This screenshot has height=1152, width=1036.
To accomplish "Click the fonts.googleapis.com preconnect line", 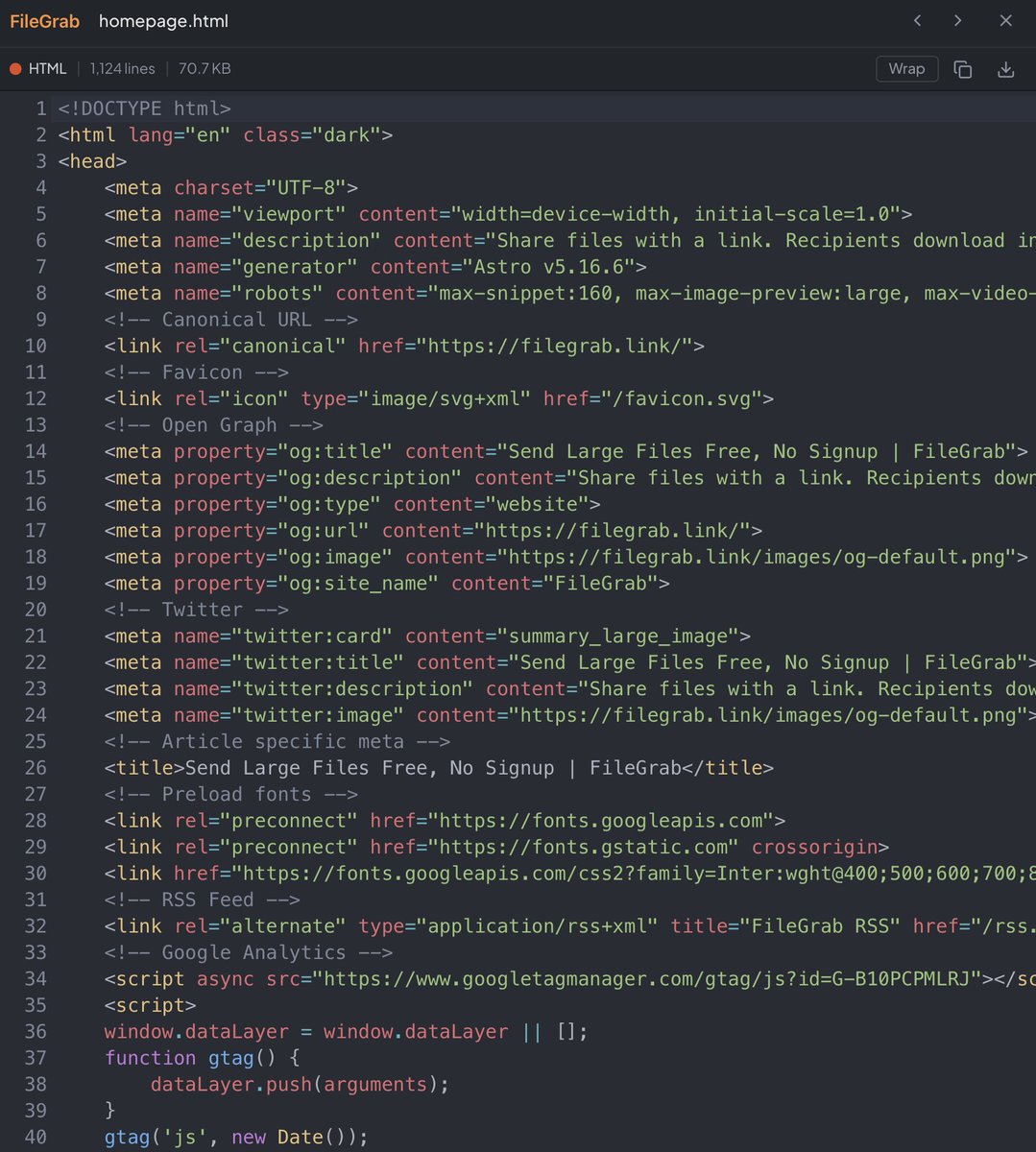I will (445, 822).
